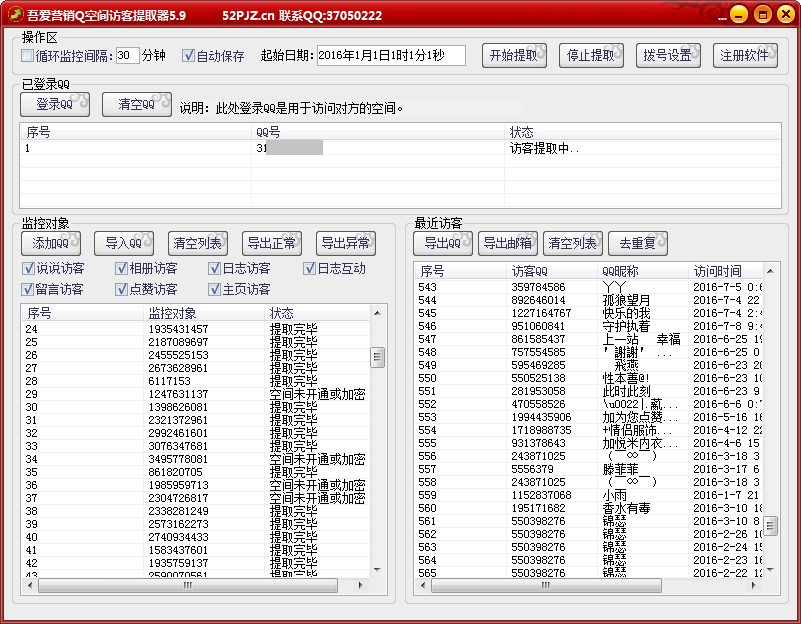
Task: Open 拨号设置 settings
Action: click(667, 56)
